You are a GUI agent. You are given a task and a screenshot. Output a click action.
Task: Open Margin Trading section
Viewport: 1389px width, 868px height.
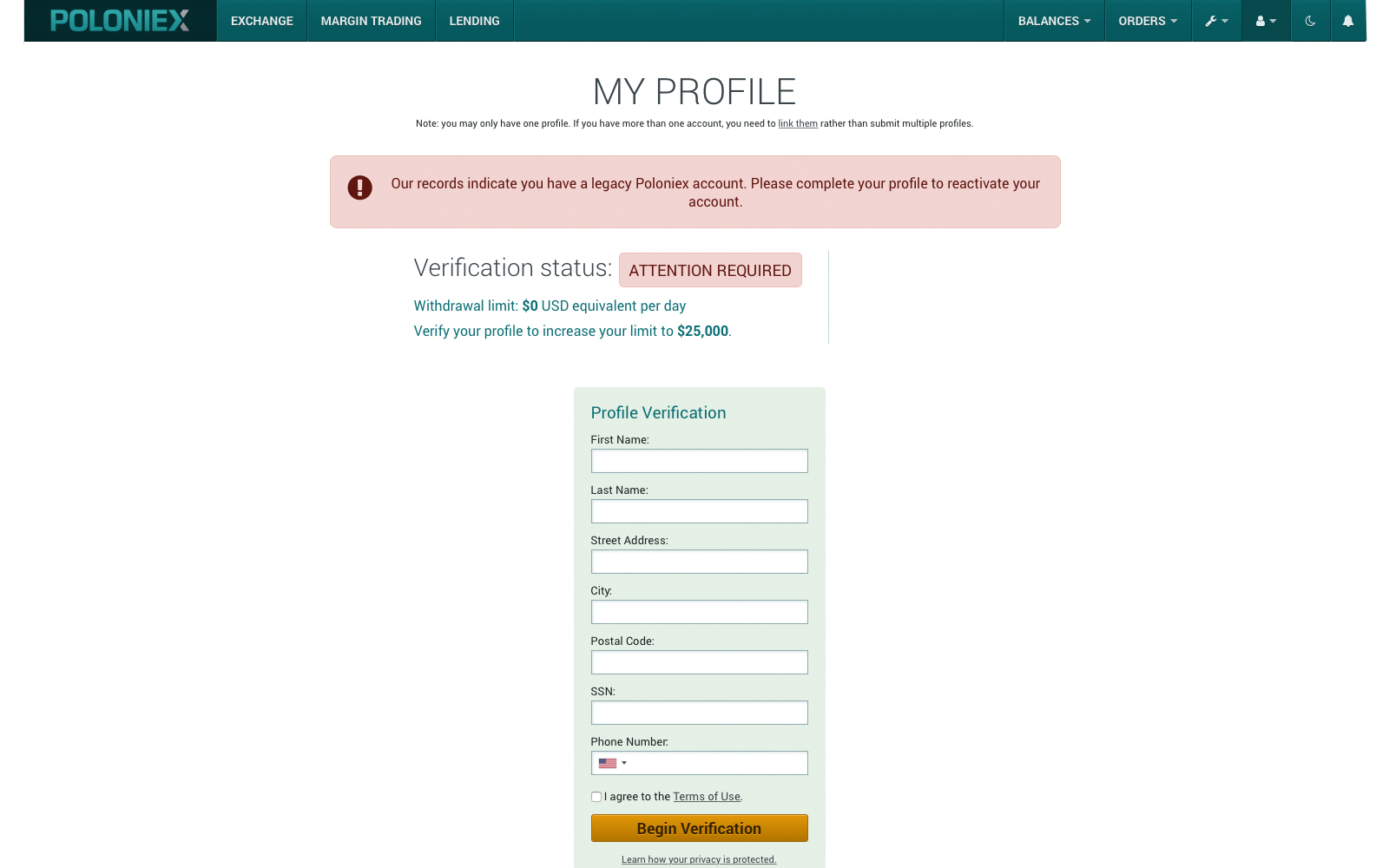(x=371, y=21)
